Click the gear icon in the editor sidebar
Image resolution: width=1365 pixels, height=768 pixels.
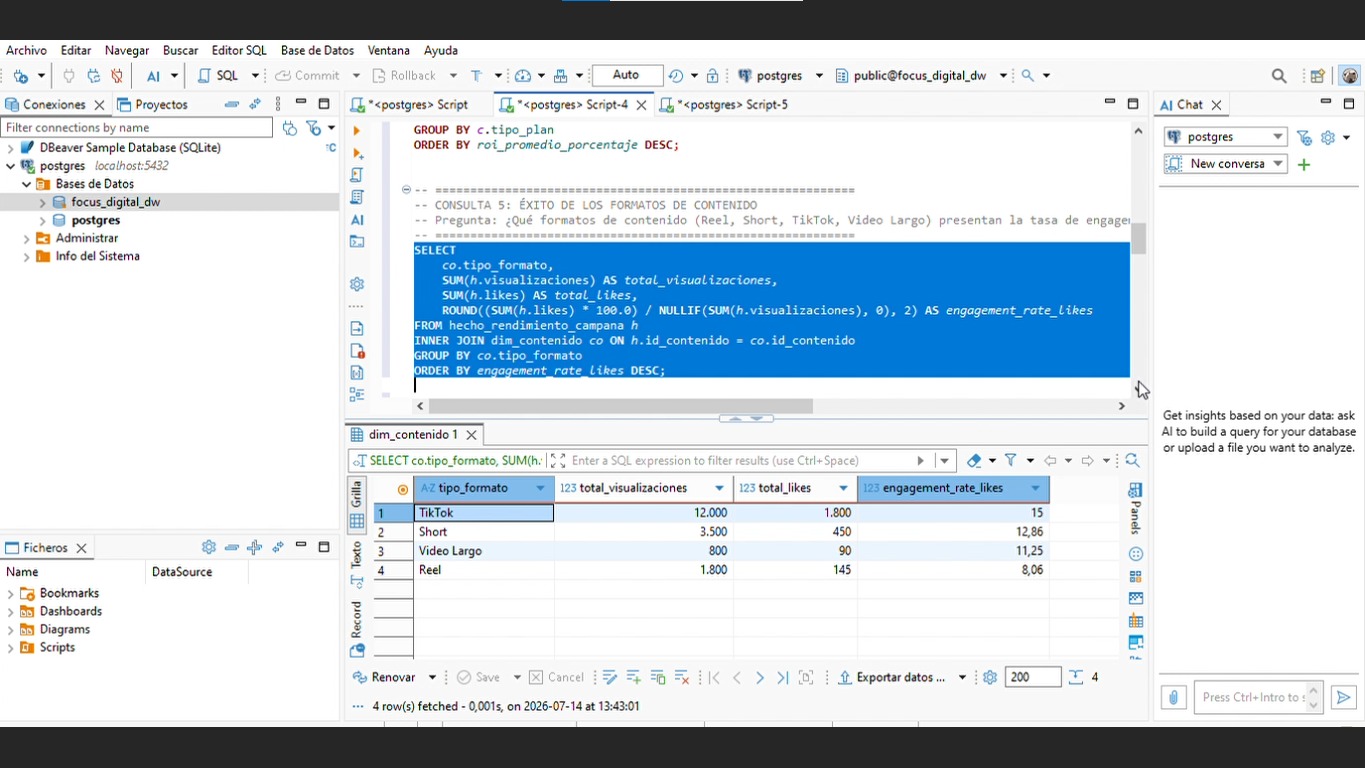(357, 284)
